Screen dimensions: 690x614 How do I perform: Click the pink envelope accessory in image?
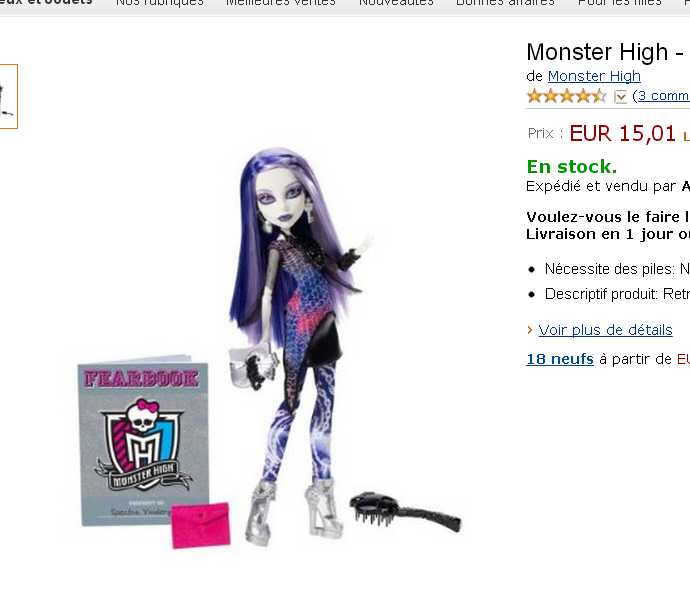tap(201, 526)
